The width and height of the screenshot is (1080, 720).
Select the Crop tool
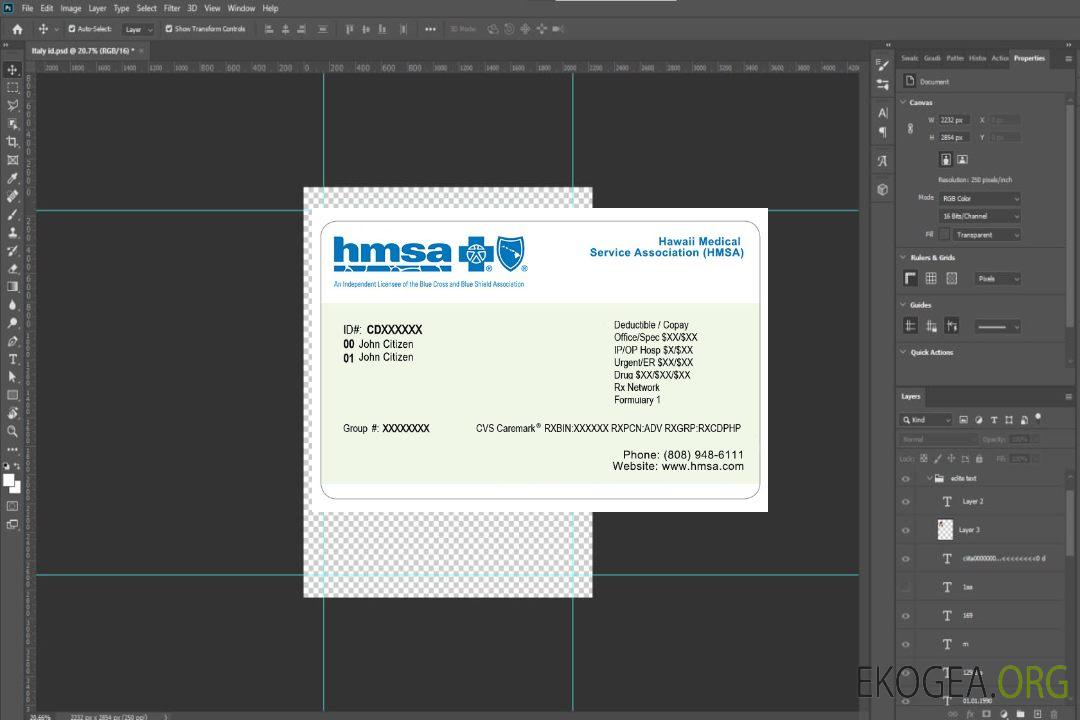point(12,142)
